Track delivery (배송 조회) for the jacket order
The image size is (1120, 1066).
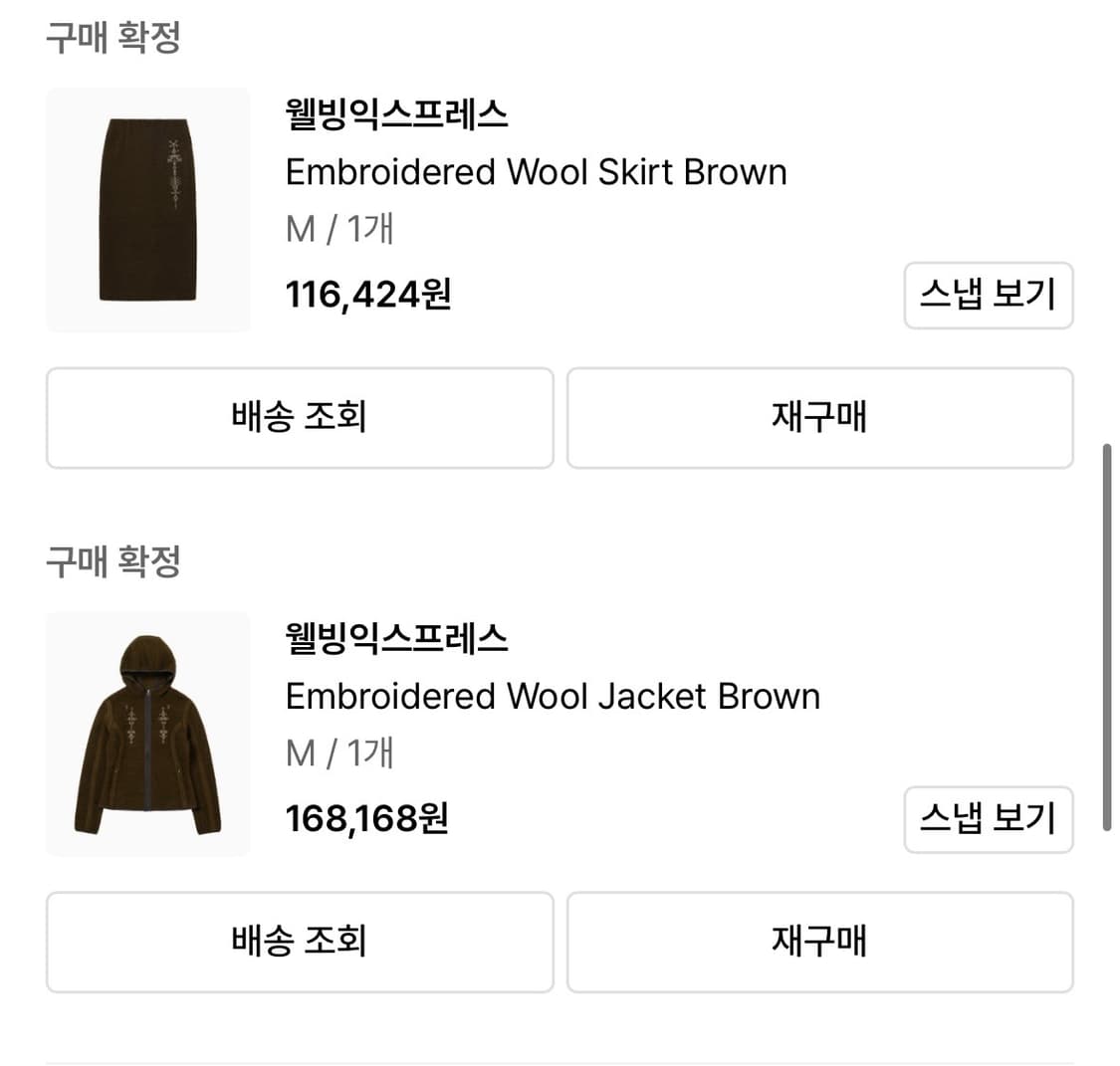point(300,942)
